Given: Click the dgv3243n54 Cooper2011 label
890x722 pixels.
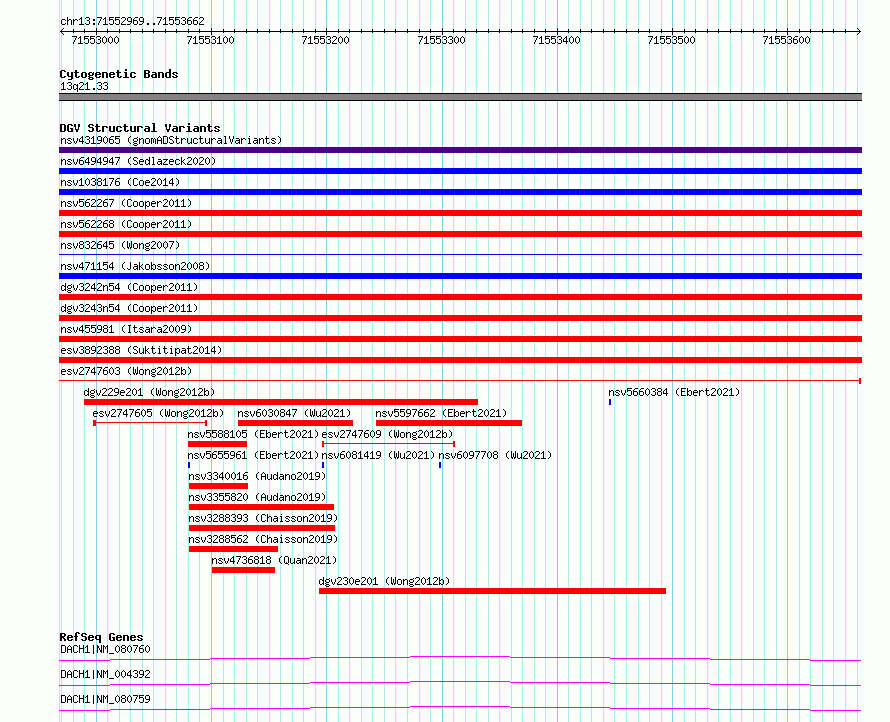Looking at the screenshot, I should click(x=129, y=308).
